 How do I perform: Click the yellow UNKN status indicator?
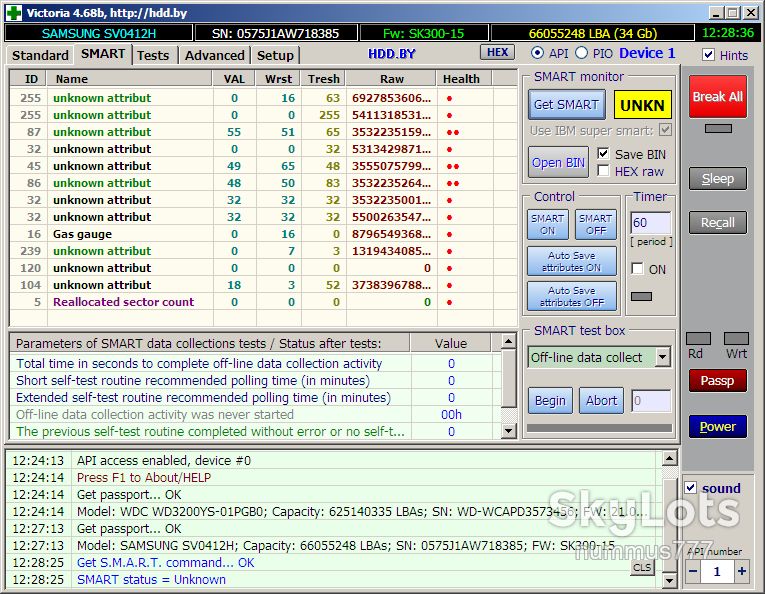[642, 105]
